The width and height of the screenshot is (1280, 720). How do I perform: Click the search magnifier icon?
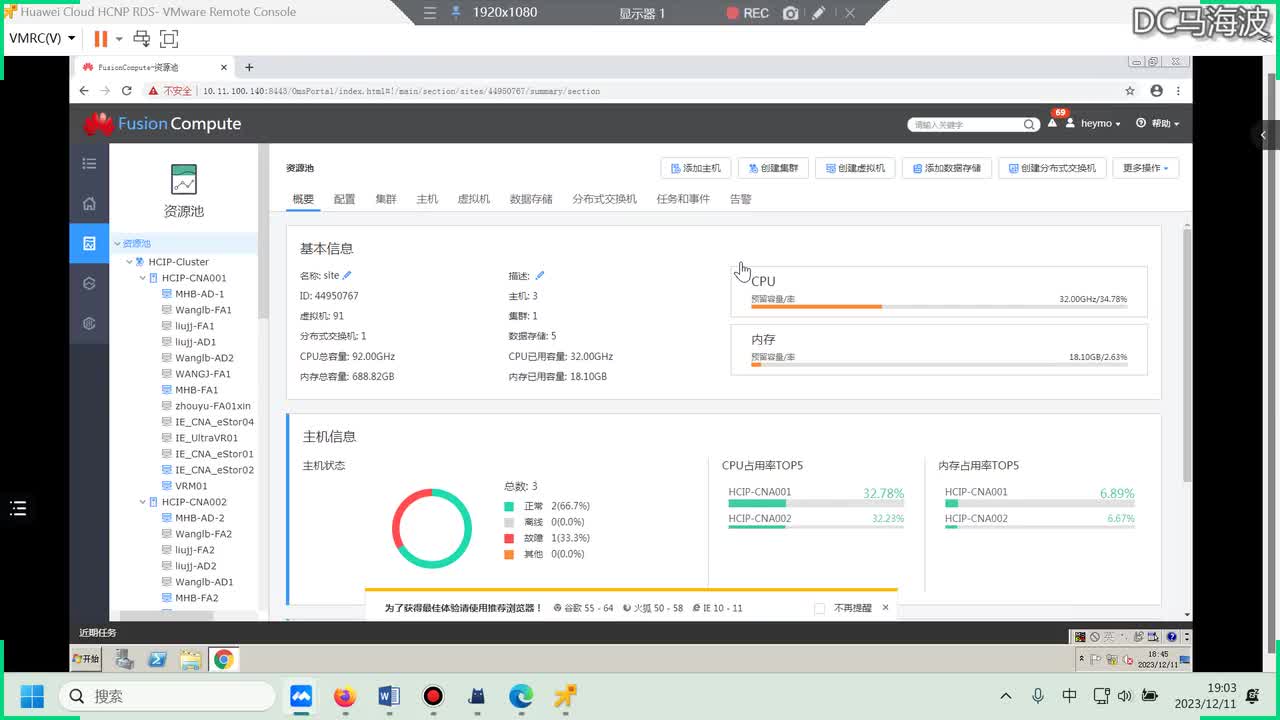click(x=1029, y=124)
